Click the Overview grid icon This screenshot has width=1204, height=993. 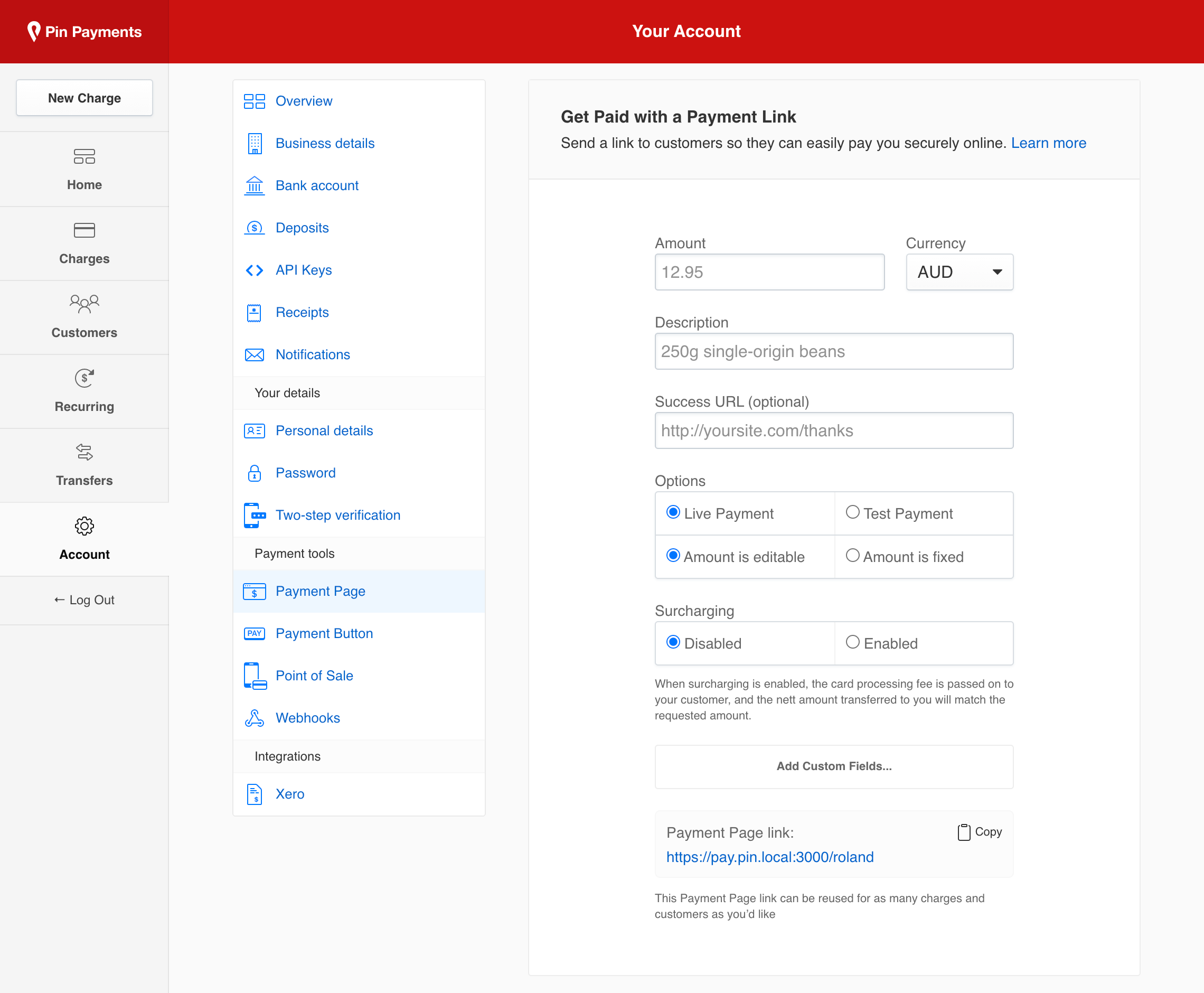(x=255, y=101)
